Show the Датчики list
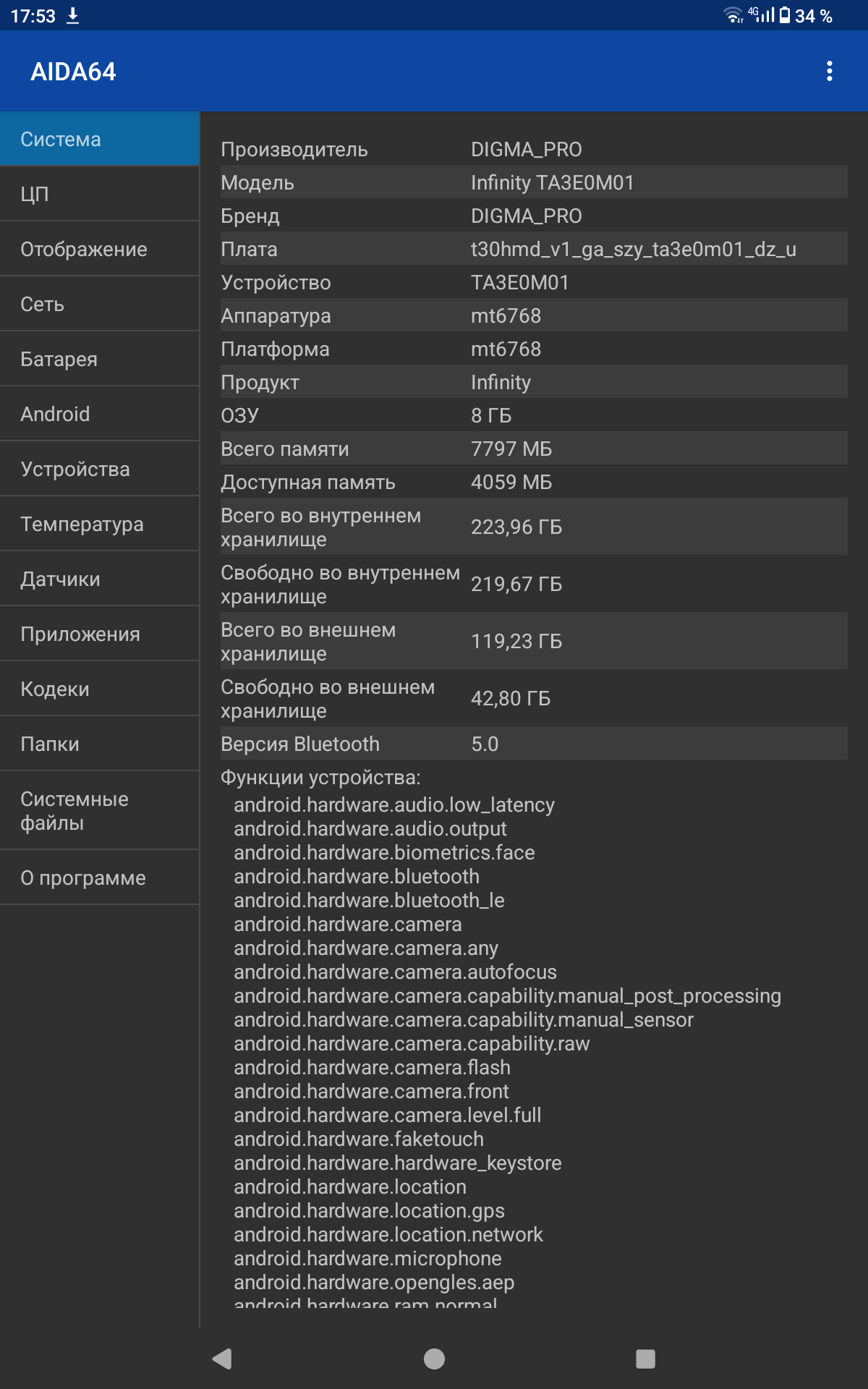This screenshot has height=1389, width=868. (100, 579)
